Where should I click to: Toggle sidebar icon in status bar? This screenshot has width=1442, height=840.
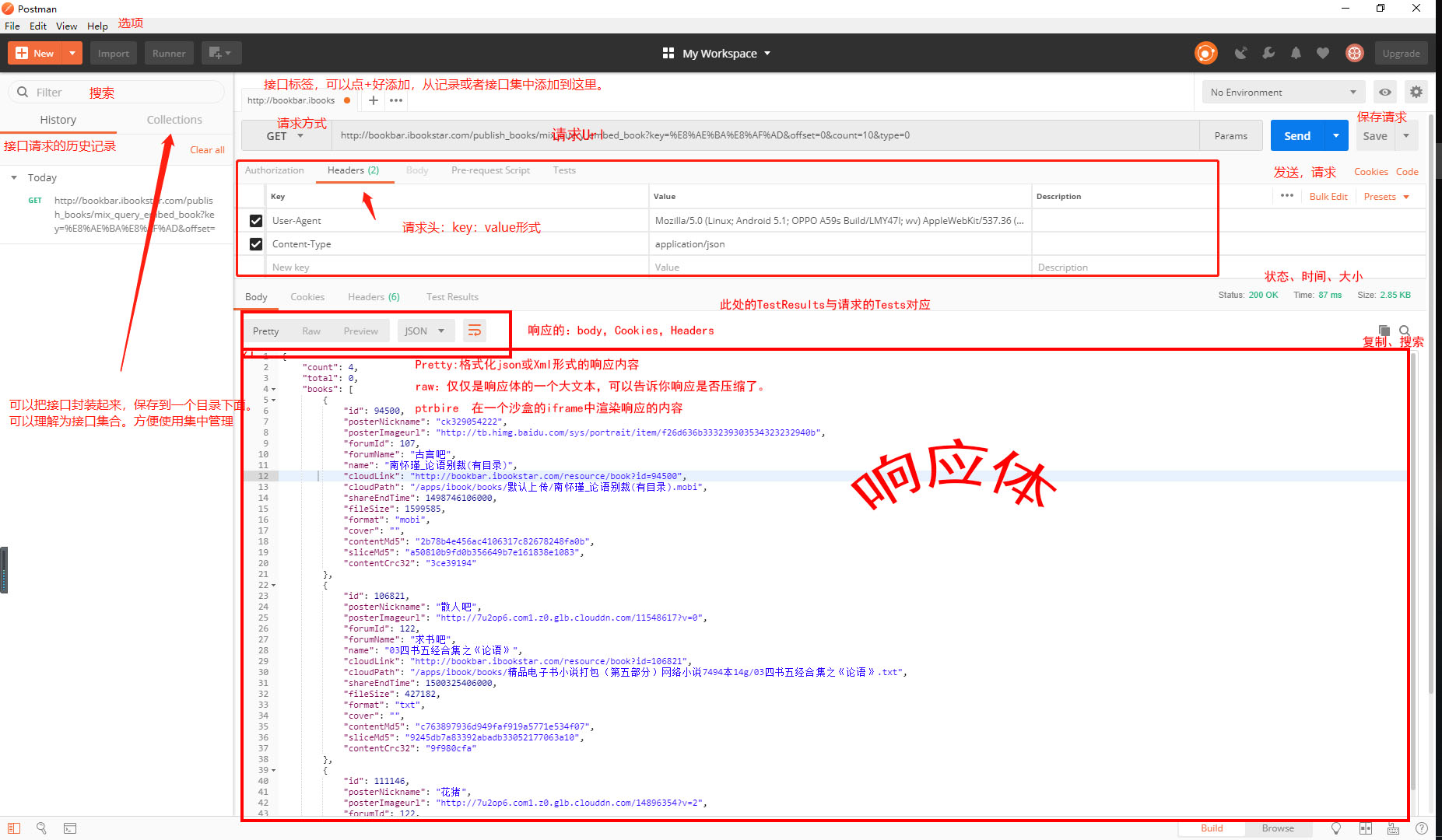pos(14,828)
